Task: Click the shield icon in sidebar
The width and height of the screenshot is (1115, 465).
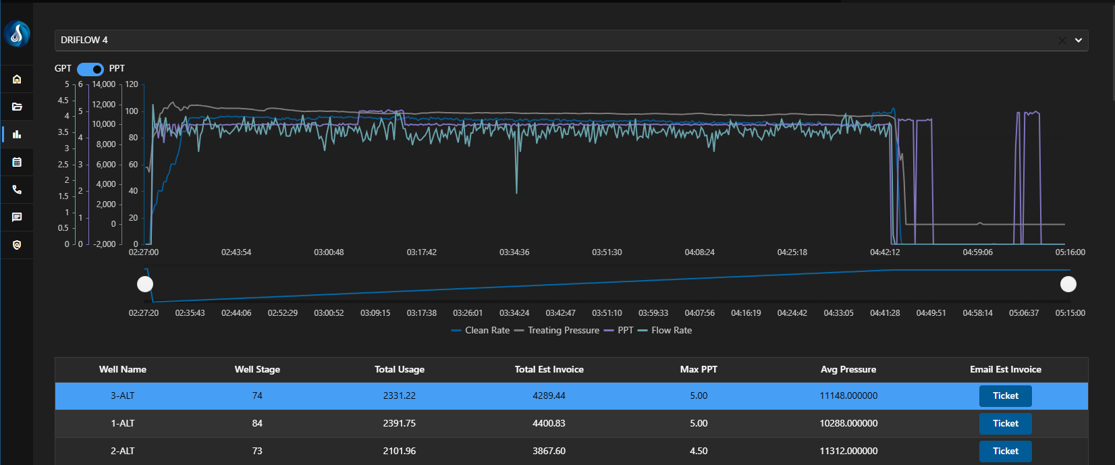Action: (x=17, y=245)
